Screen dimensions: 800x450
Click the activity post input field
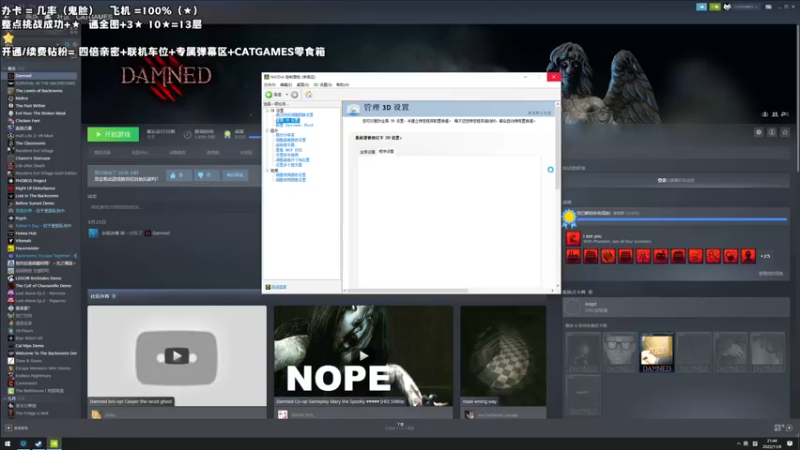[x=173, y=207]
